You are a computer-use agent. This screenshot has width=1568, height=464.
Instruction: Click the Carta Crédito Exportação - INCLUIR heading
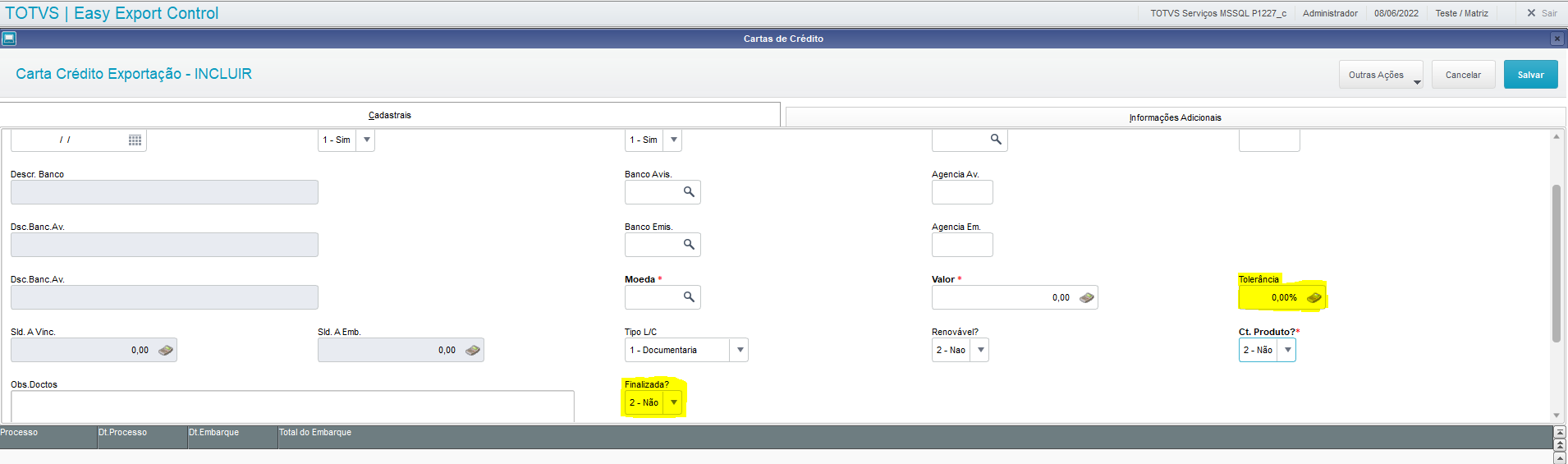pyautogui.click(x=134, y=74)
